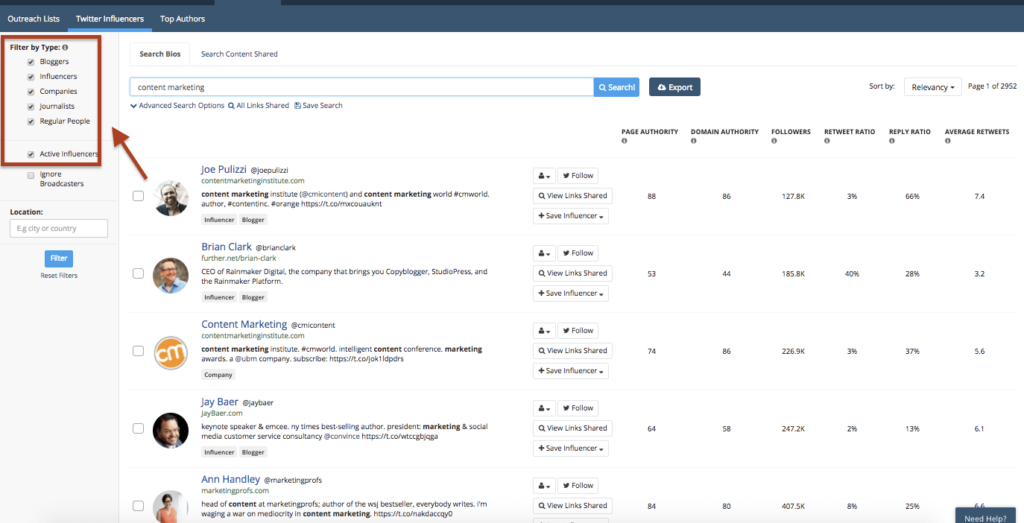Open the Outreach Lists tab
The height and width of the screenshot is (523, 1024).
33,19
